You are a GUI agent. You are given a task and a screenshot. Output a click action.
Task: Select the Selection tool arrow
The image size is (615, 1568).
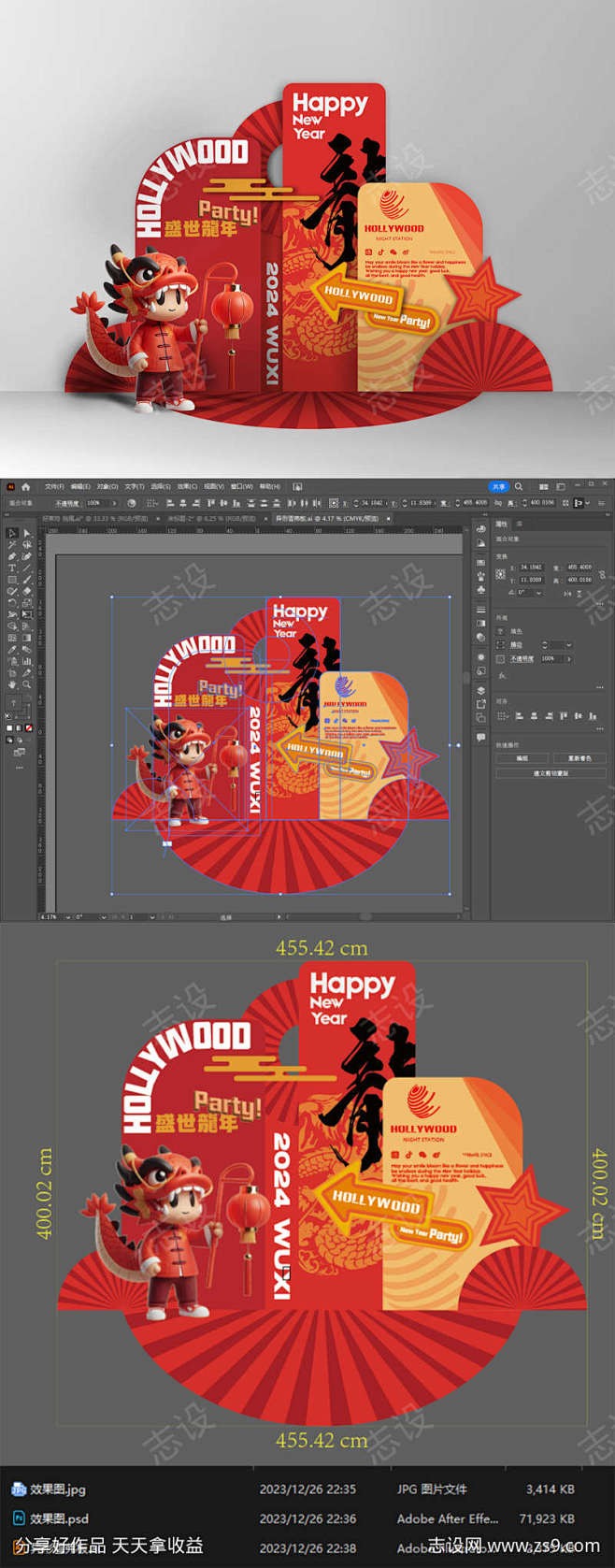coord(12,533)
